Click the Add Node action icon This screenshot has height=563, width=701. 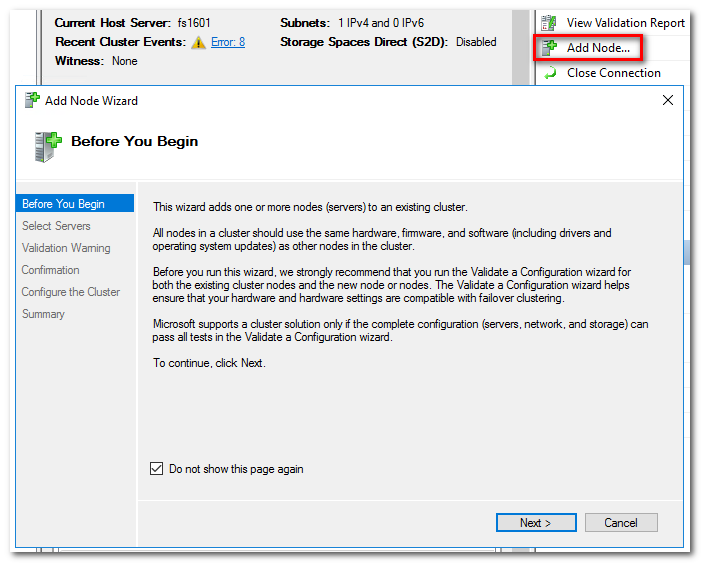(x=549, y=47)
